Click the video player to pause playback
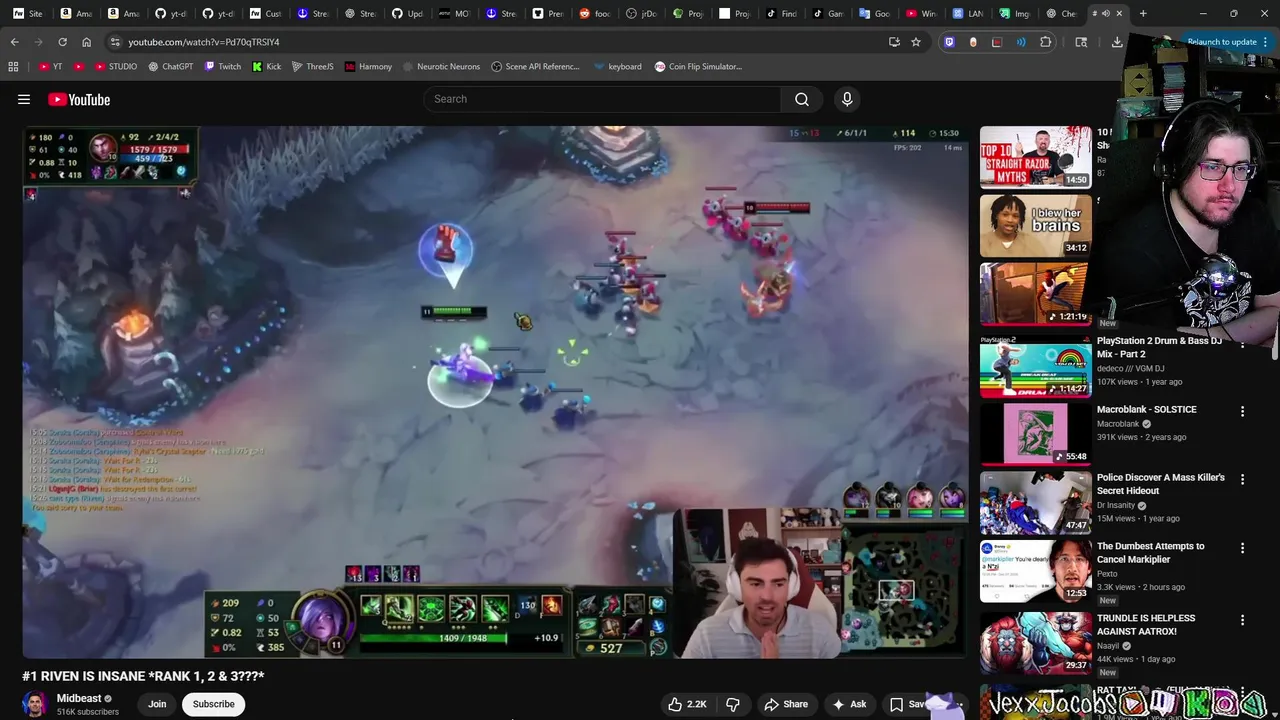1280x720 pixels. pyautogui.click(x=495, y=392)
